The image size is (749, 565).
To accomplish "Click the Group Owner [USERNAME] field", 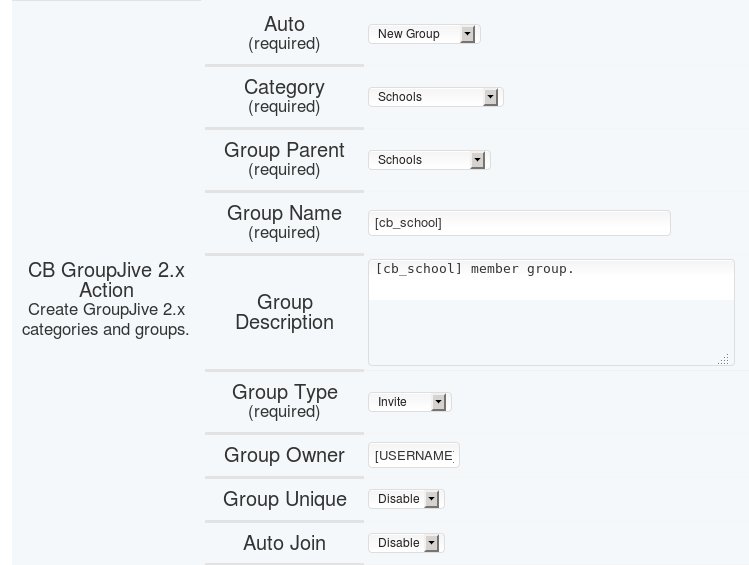I will coord(414,456).
